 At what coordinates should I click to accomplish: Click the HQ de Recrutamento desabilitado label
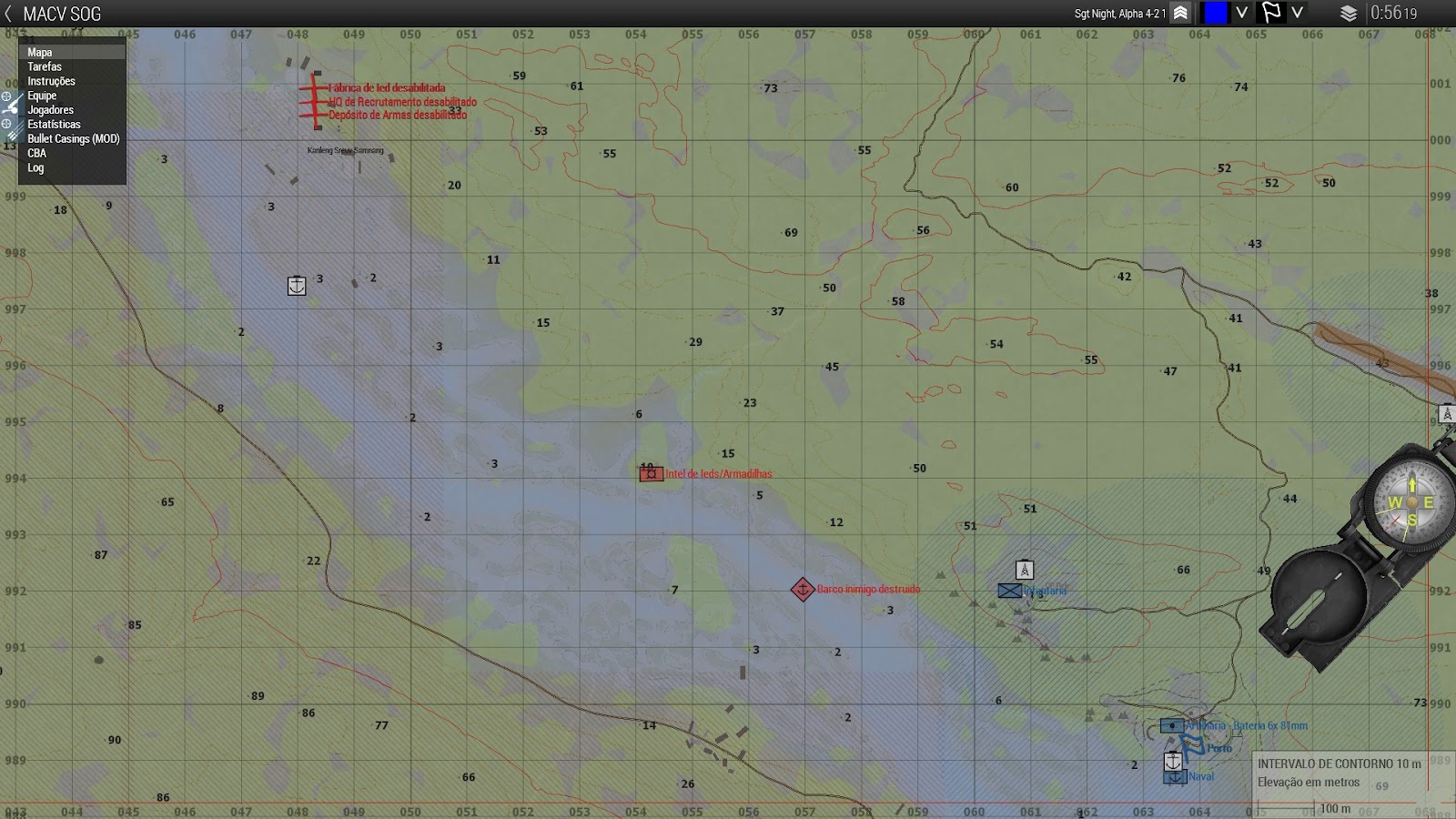coord(402,102)
